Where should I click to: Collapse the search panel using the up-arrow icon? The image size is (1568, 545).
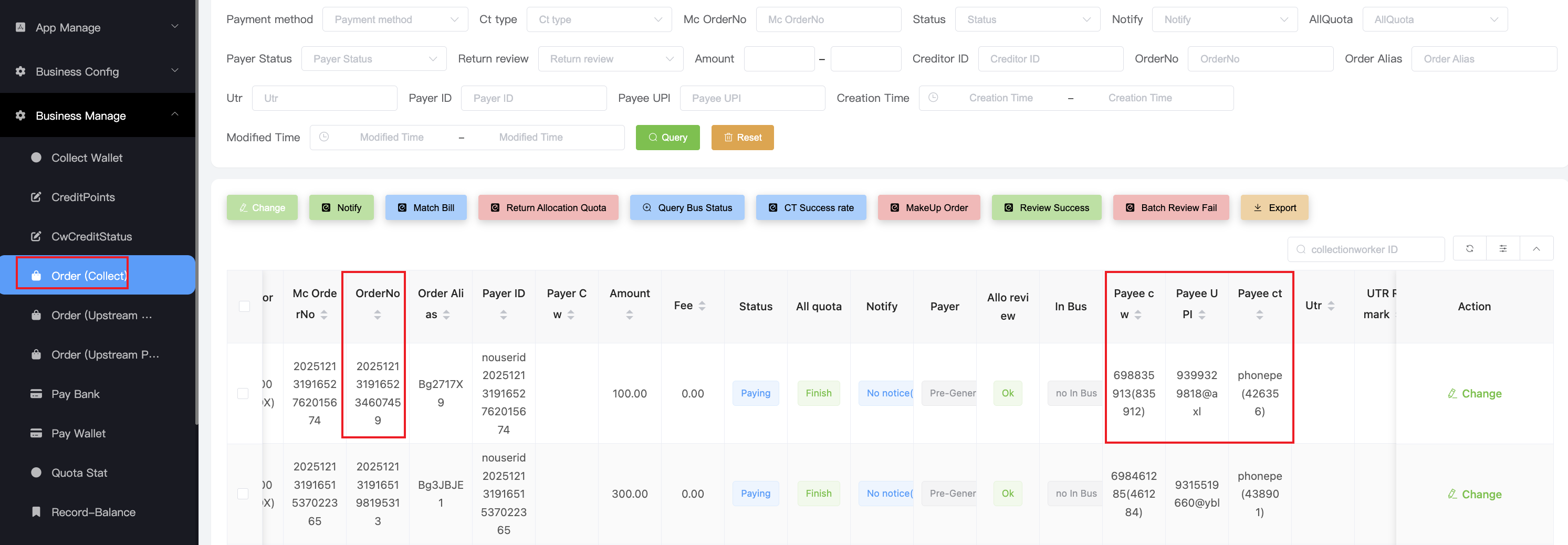[x=1536, y=248]
